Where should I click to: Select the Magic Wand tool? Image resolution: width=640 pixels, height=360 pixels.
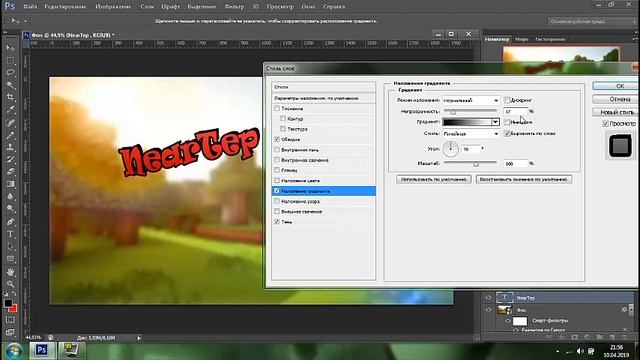pyautogui.click(x=10, y=85)
